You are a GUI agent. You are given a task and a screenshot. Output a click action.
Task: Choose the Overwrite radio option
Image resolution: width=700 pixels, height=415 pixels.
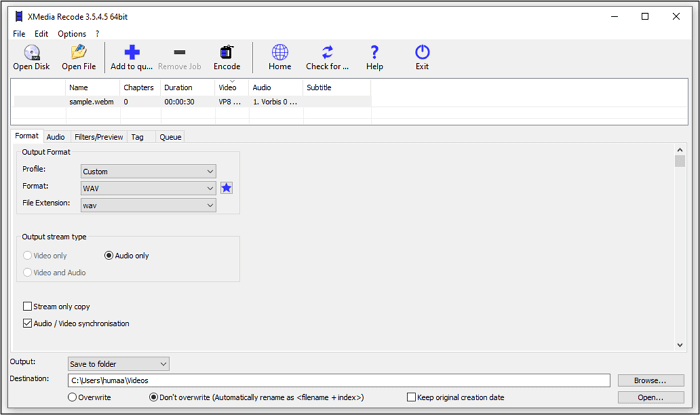(72, 397)
